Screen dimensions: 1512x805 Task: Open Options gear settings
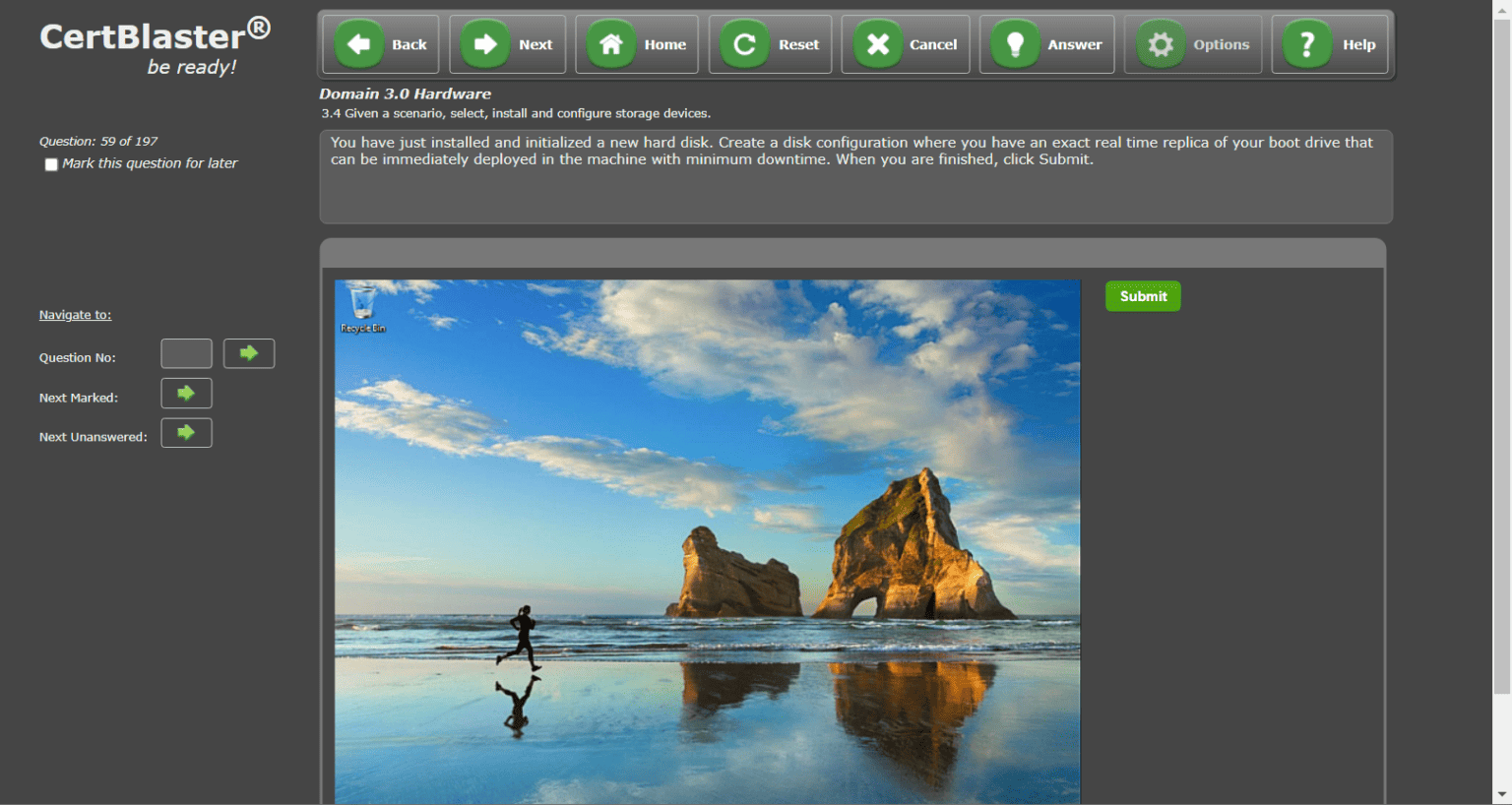point(1162,44)
